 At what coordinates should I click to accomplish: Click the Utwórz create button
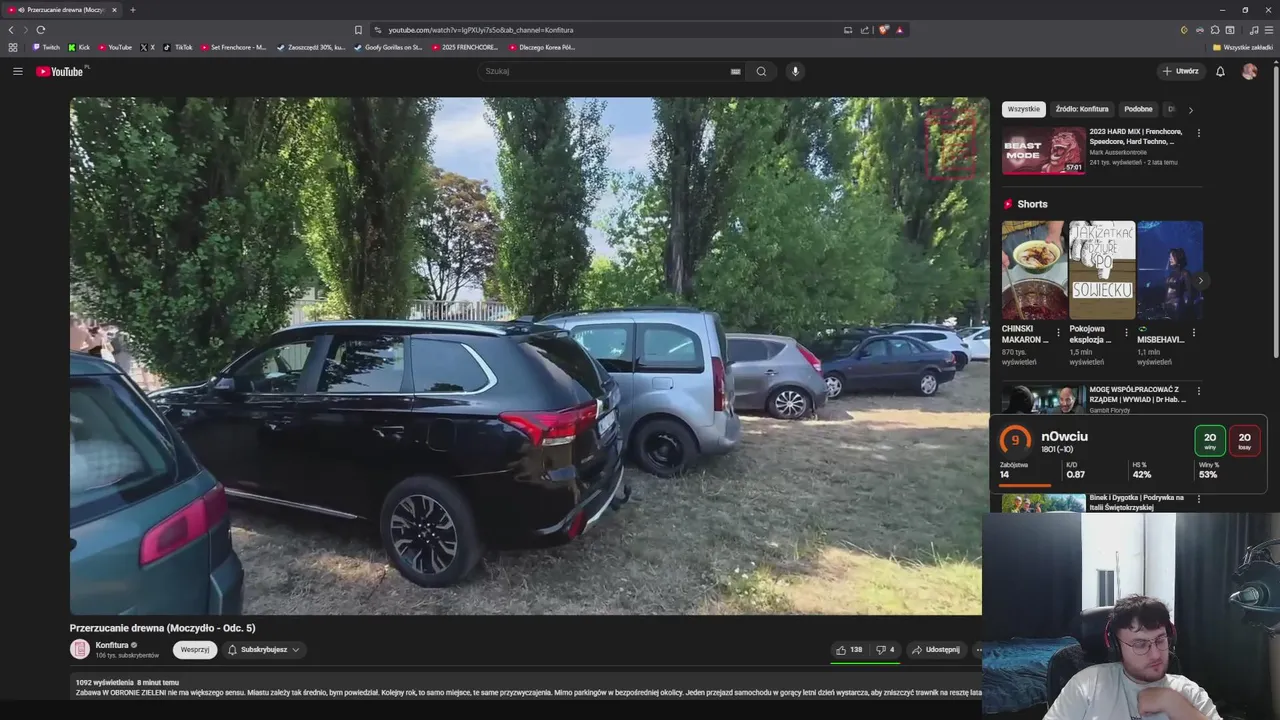pyautogui.click(x=1181, y=71)
